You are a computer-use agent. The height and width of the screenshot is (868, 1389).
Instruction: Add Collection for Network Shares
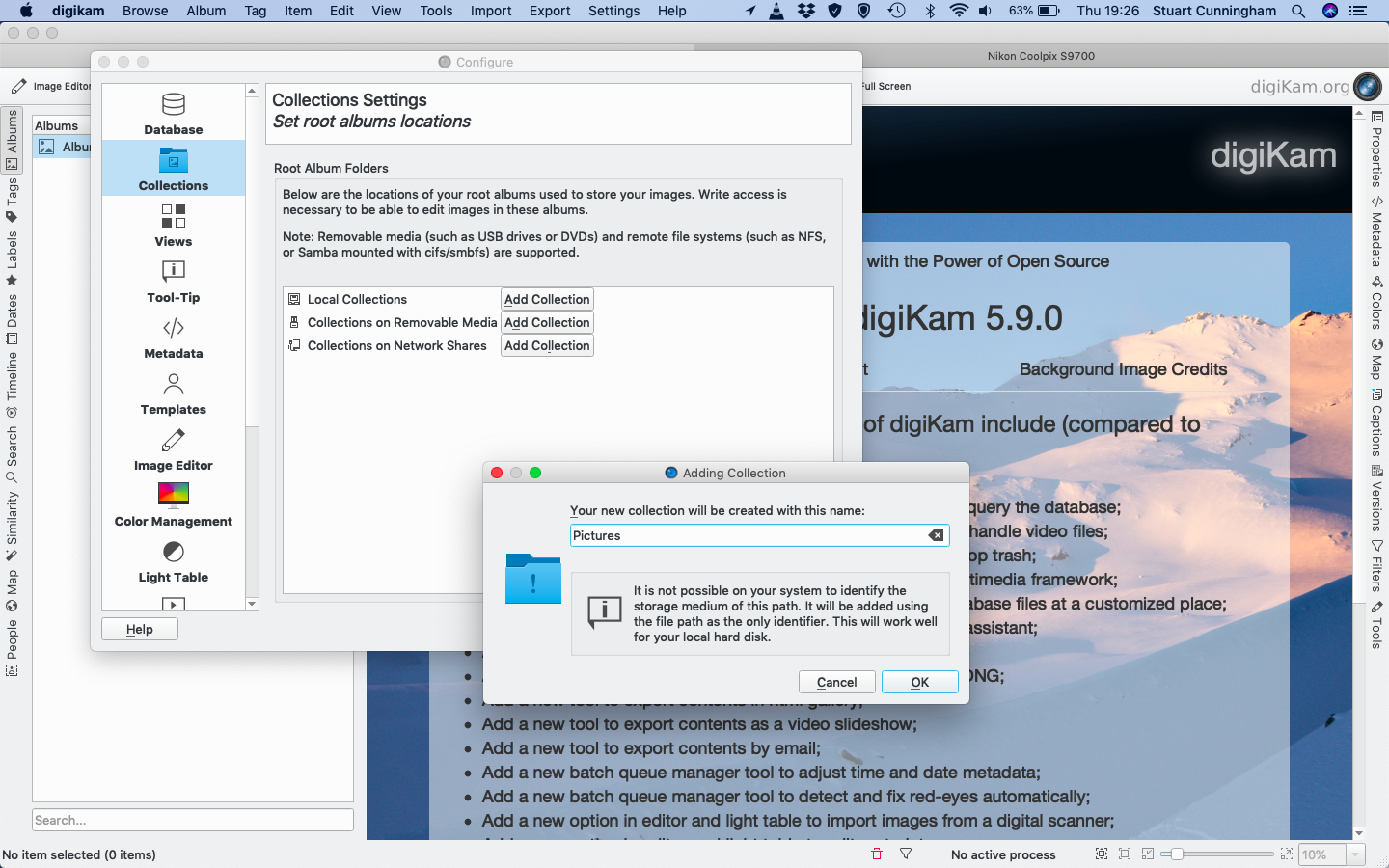[x=547, y=345]
